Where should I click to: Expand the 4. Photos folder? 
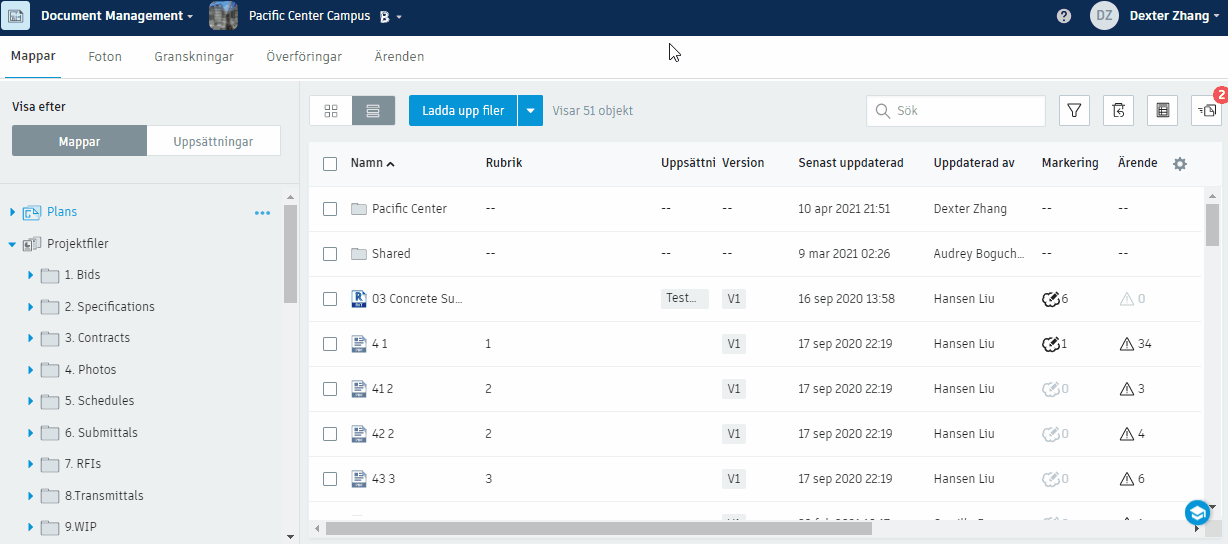31,370
